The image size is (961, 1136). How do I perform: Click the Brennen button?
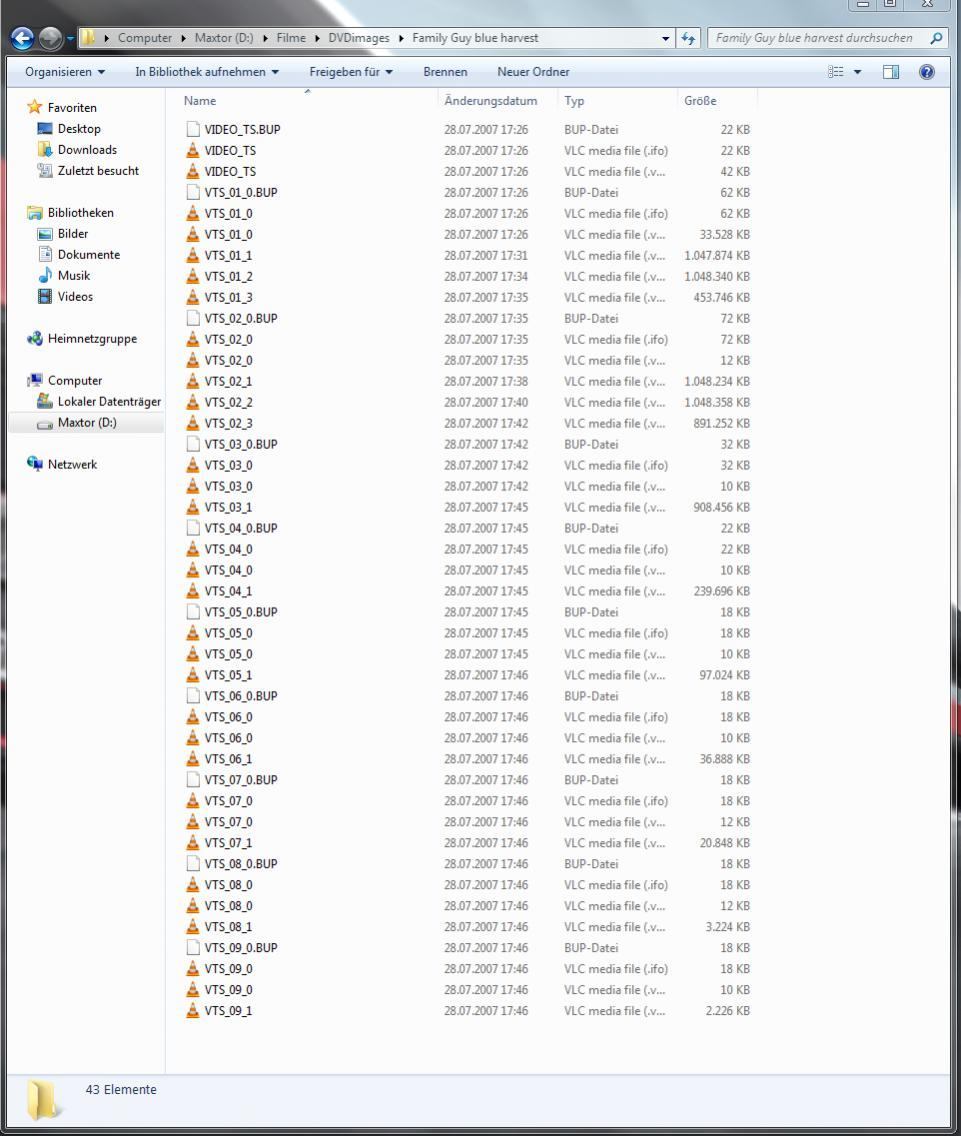click(445, 72)
